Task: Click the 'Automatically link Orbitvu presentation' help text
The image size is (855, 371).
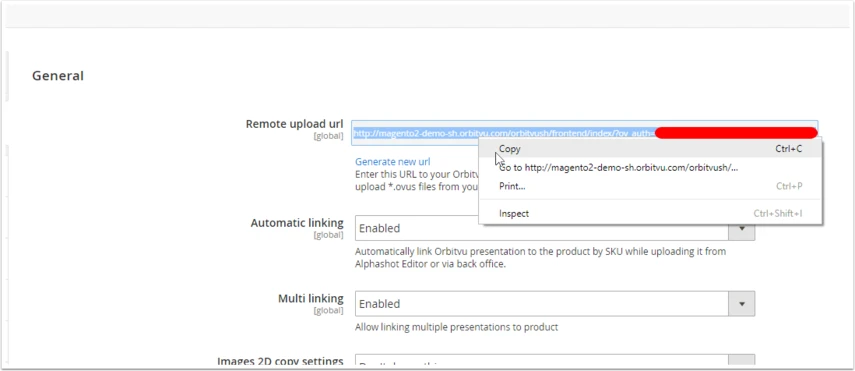Action: tap(540, 258)
